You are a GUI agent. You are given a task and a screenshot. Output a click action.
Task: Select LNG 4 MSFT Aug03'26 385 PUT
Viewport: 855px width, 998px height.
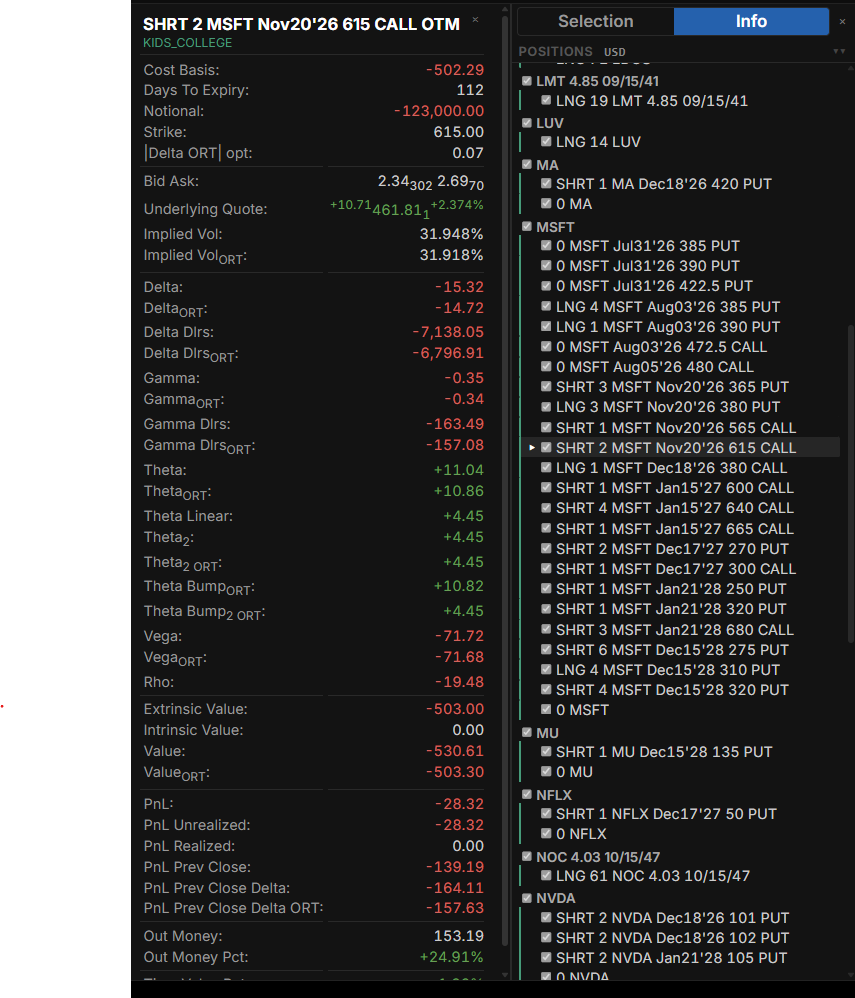pos(668,307)
